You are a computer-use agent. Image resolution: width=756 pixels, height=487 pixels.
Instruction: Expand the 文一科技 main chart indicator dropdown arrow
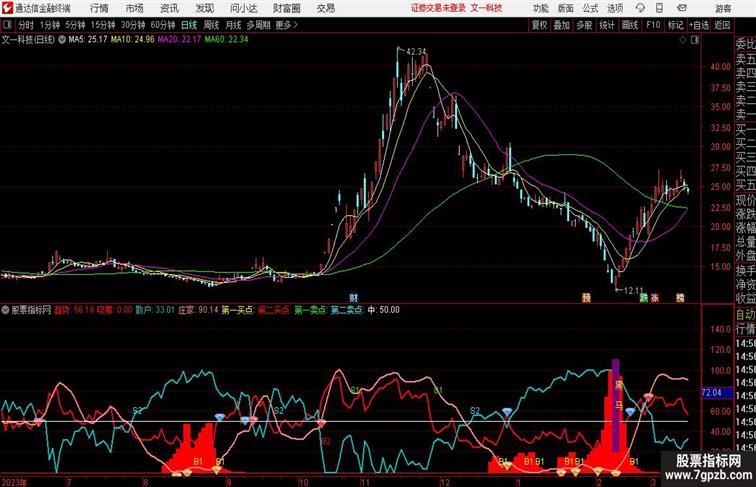62,40
